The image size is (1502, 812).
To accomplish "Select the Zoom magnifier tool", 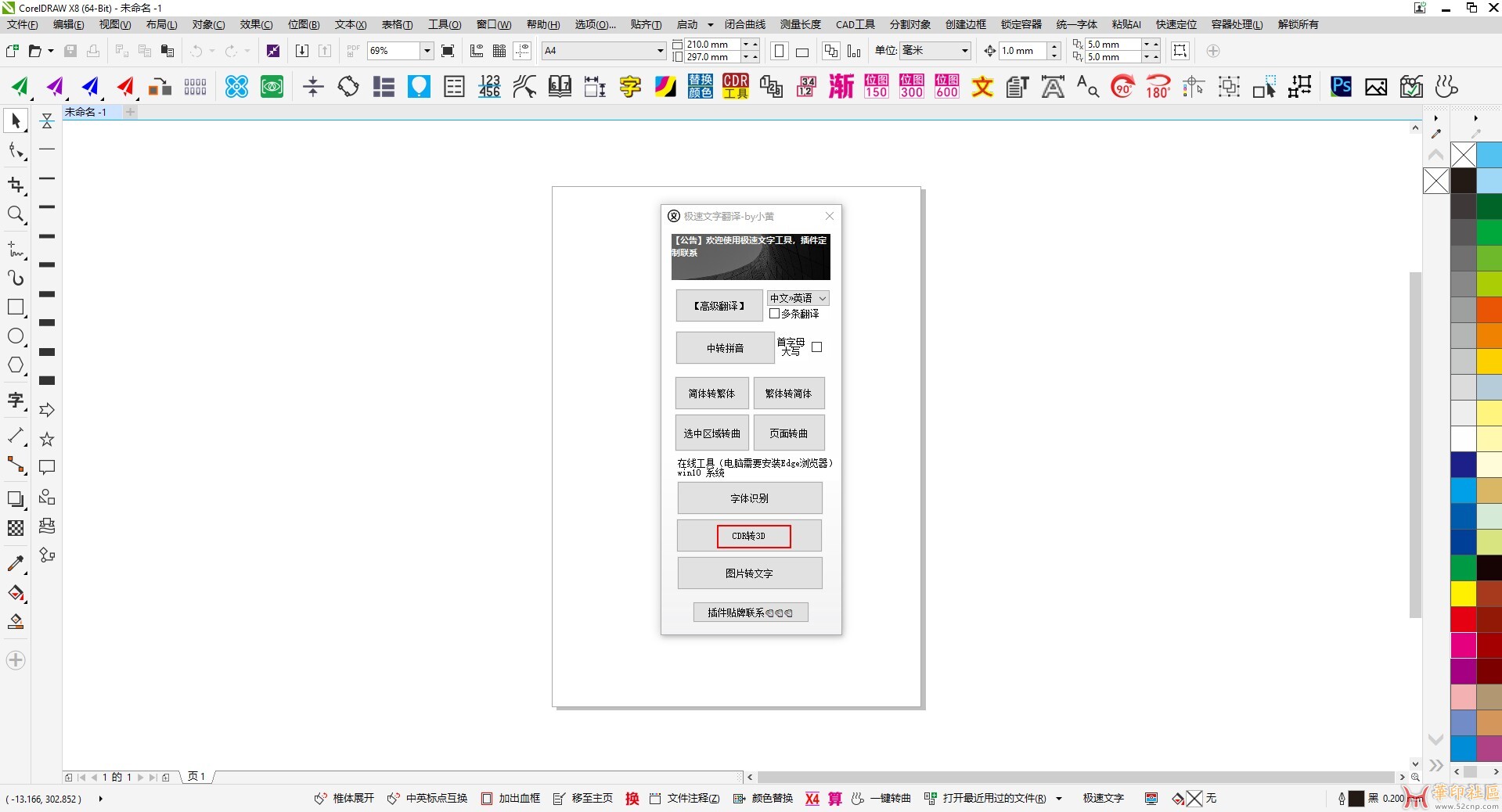I will (16, 214).
